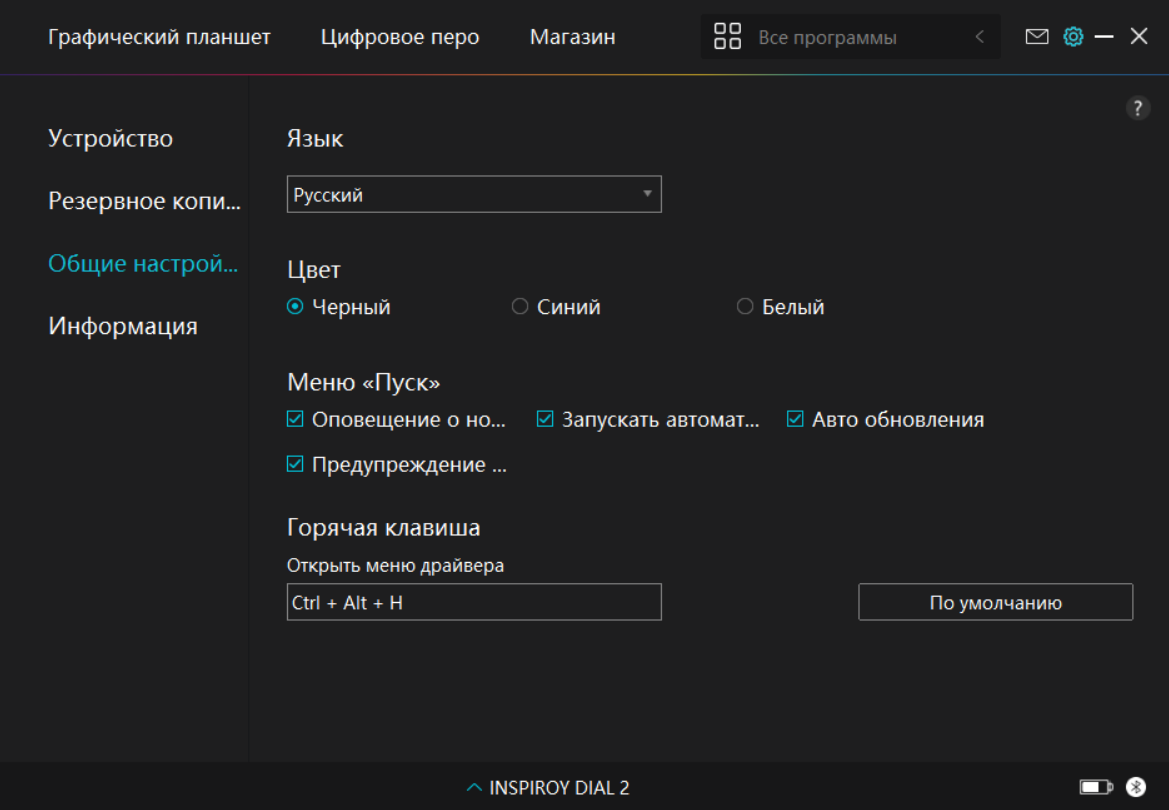1169x810 pixels.
Task: Open the Язык language dropdown
Action: [474, 195]
